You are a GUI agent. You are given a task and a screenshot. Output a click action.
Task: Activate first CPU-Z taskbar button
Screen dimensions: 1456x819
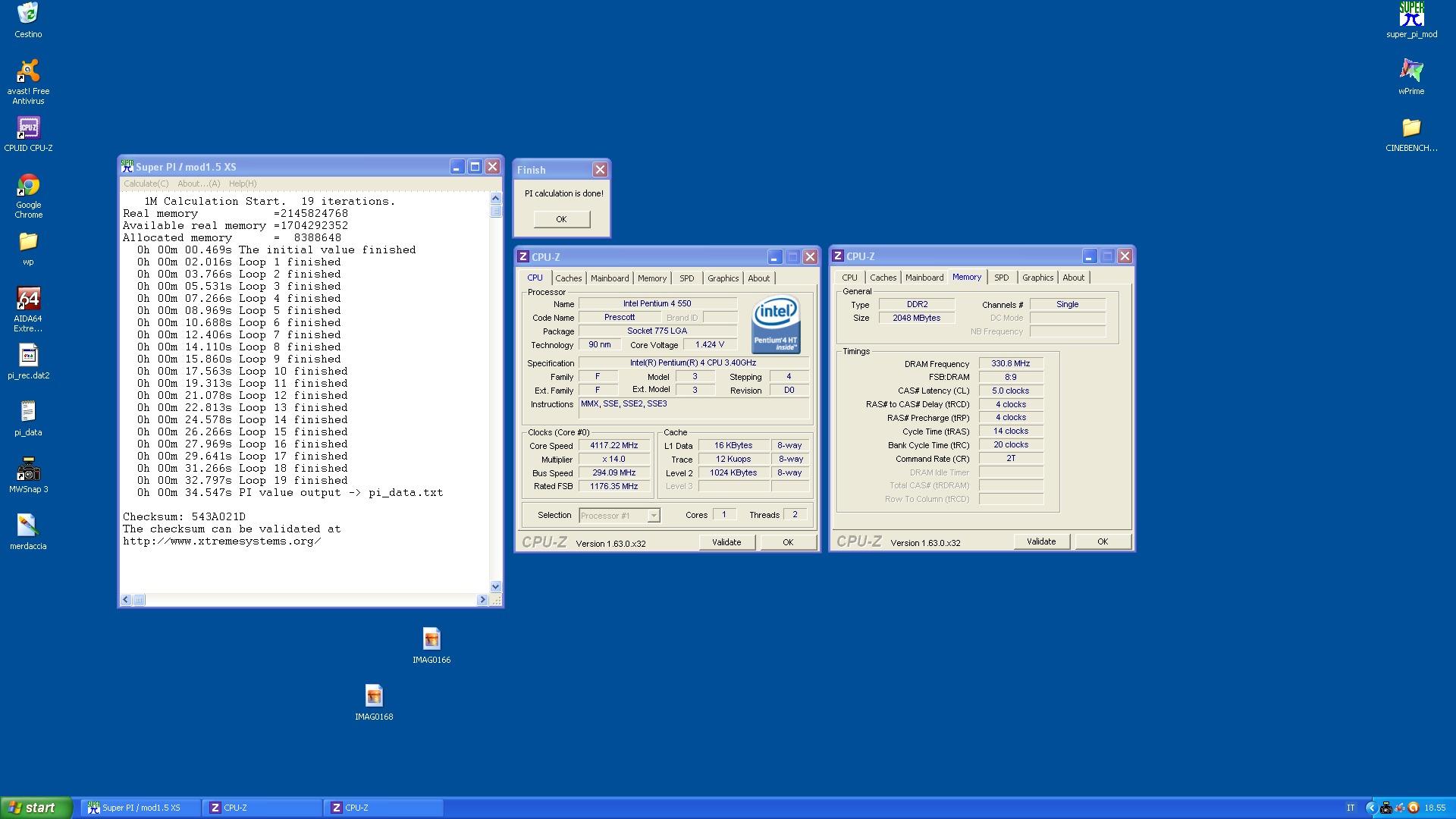262,808
